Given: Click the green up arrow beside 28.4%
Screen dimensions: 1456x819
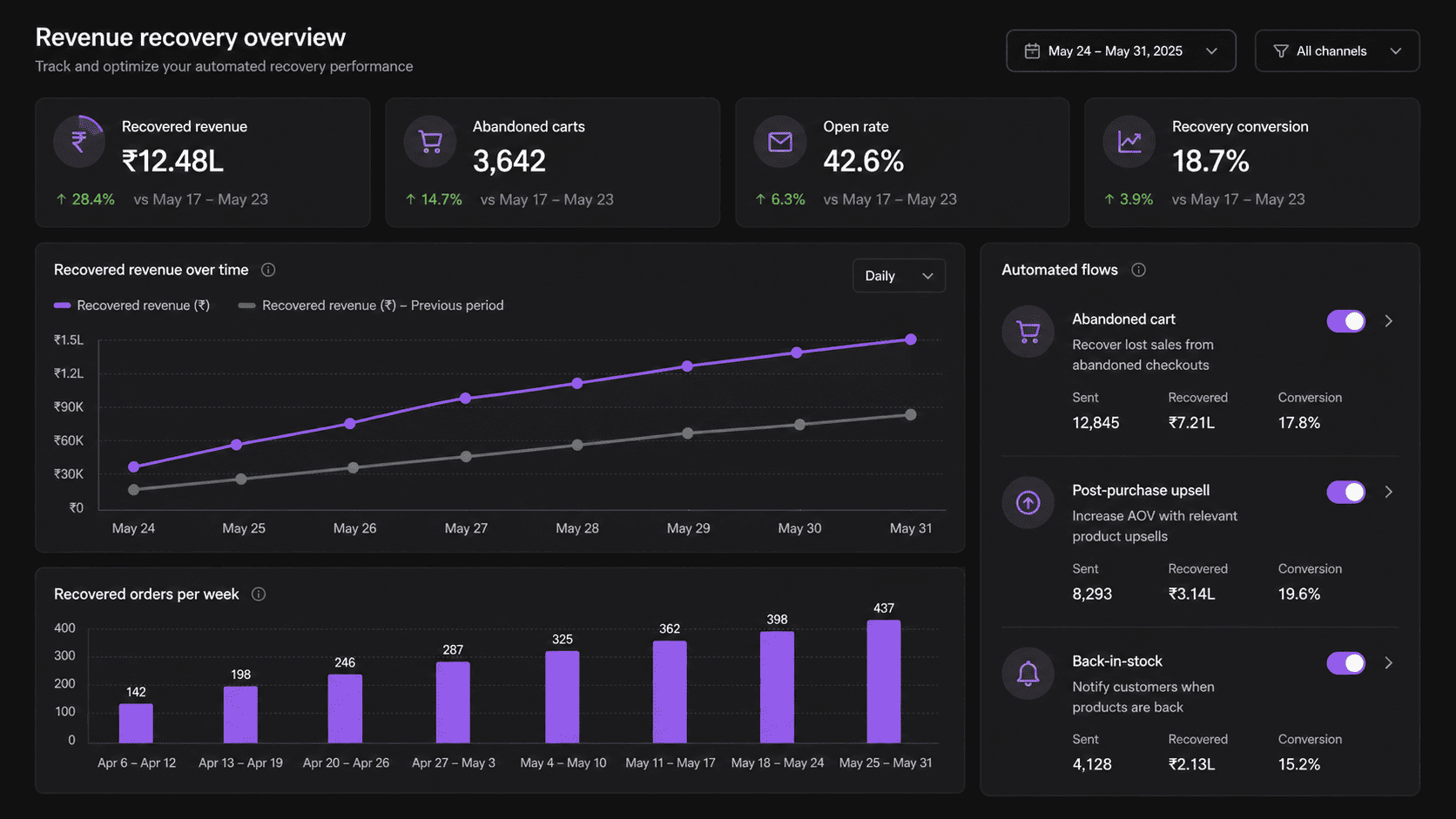Looking at the screenshot, I should (x=61, y=199).
